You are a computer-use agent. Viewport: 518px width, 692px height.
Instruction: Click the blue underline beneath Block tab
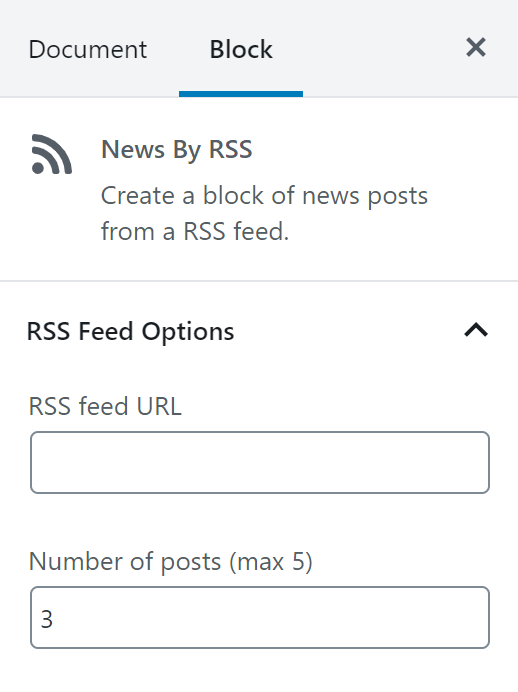tap(241, 94)
